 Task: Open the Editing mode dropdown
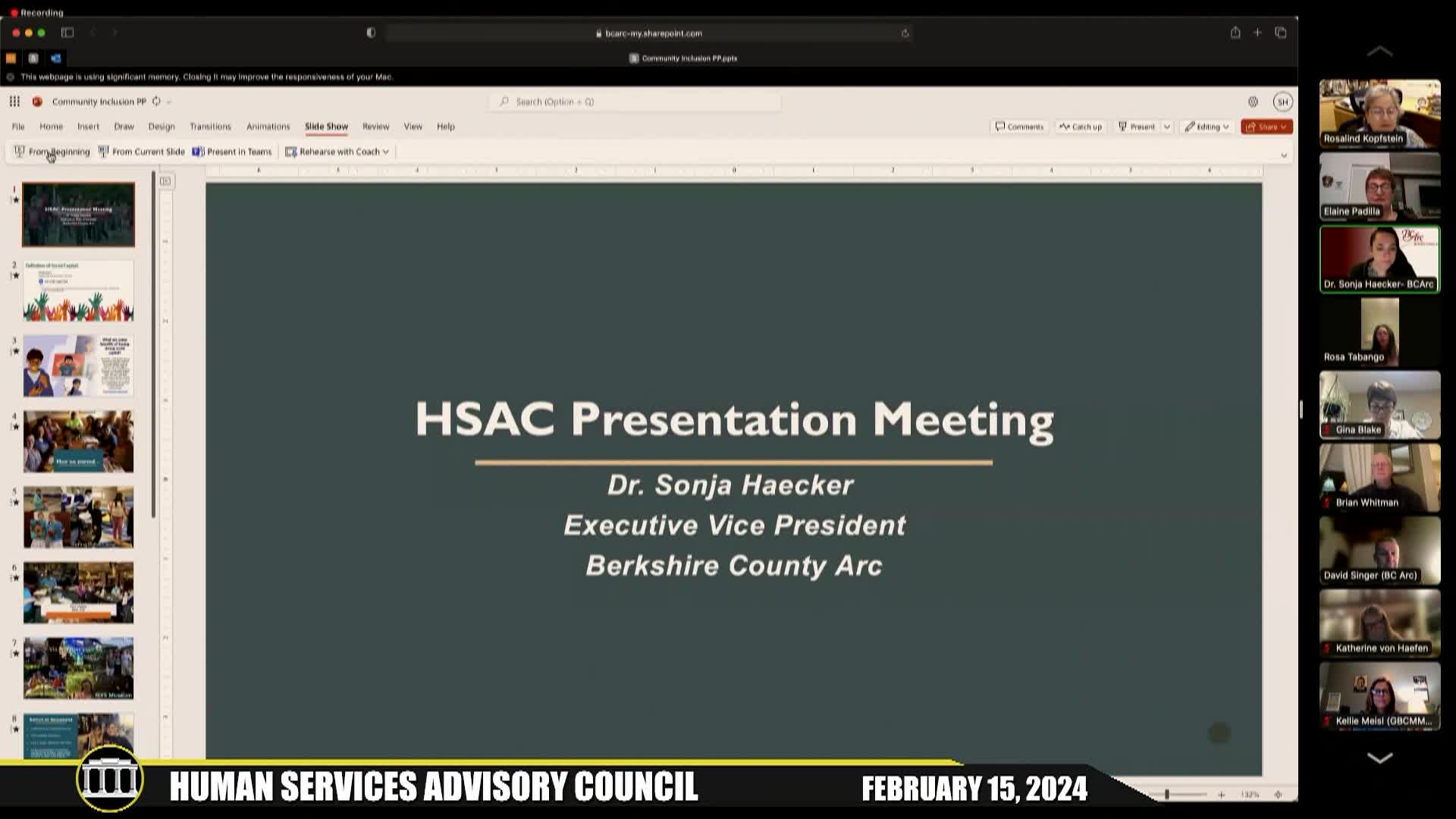coord(1207,127)
